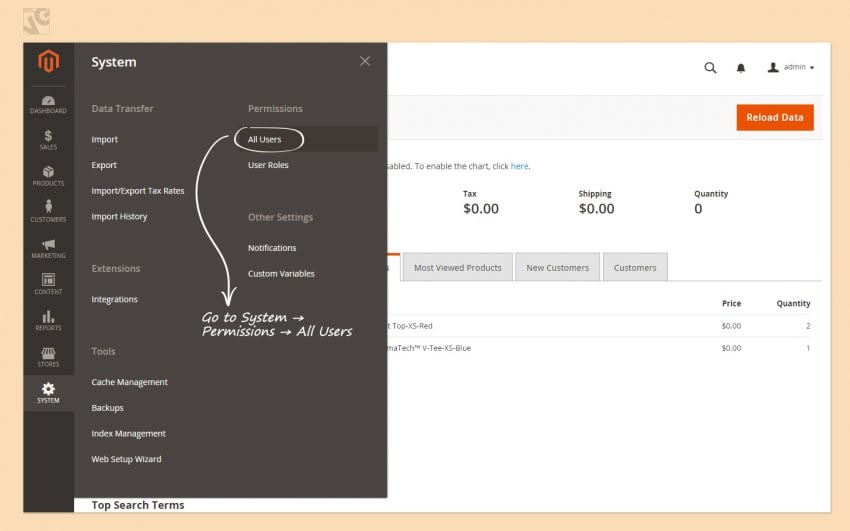Screen dimensions: 850x531
Task: Click the Tax $0.00 value
Action: pyautogui.click(x=481, y=209)
